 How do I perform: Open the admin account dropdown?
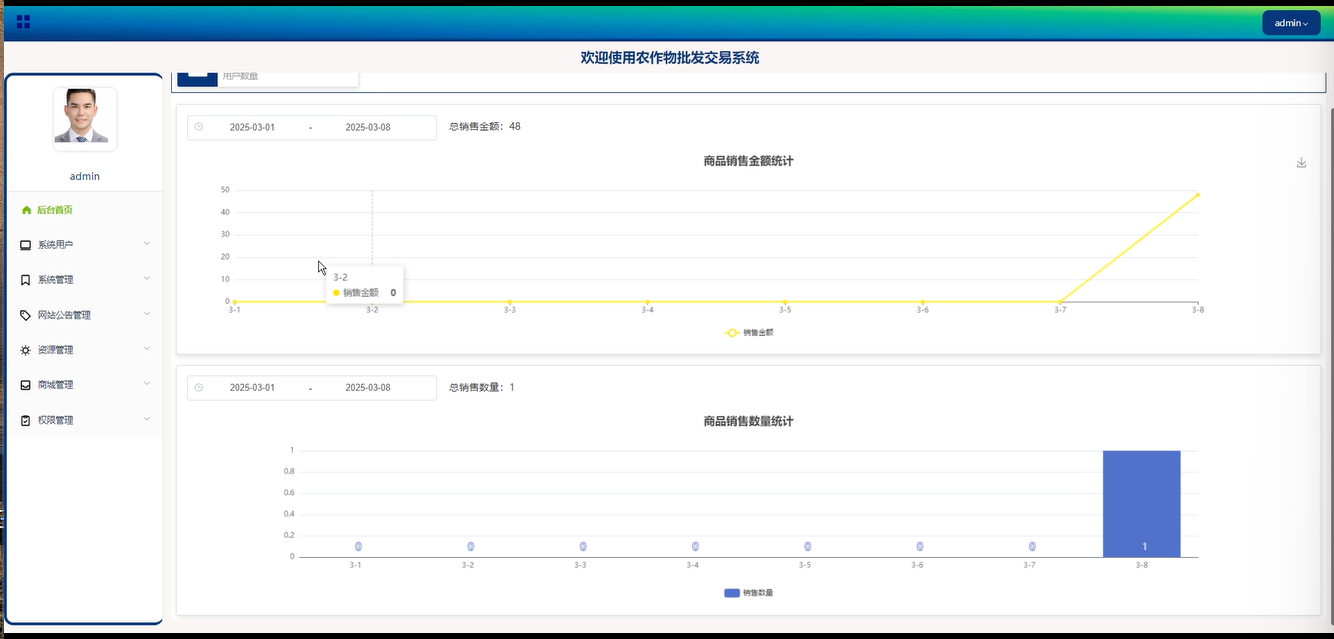click(x=1291, y=23)
